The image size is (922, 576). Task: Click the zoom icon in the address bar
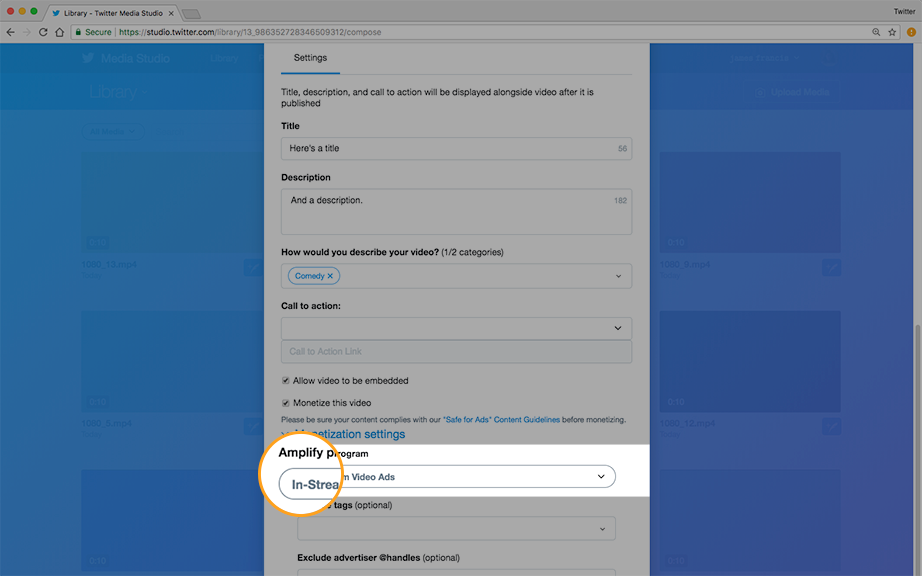pos(876,31)
